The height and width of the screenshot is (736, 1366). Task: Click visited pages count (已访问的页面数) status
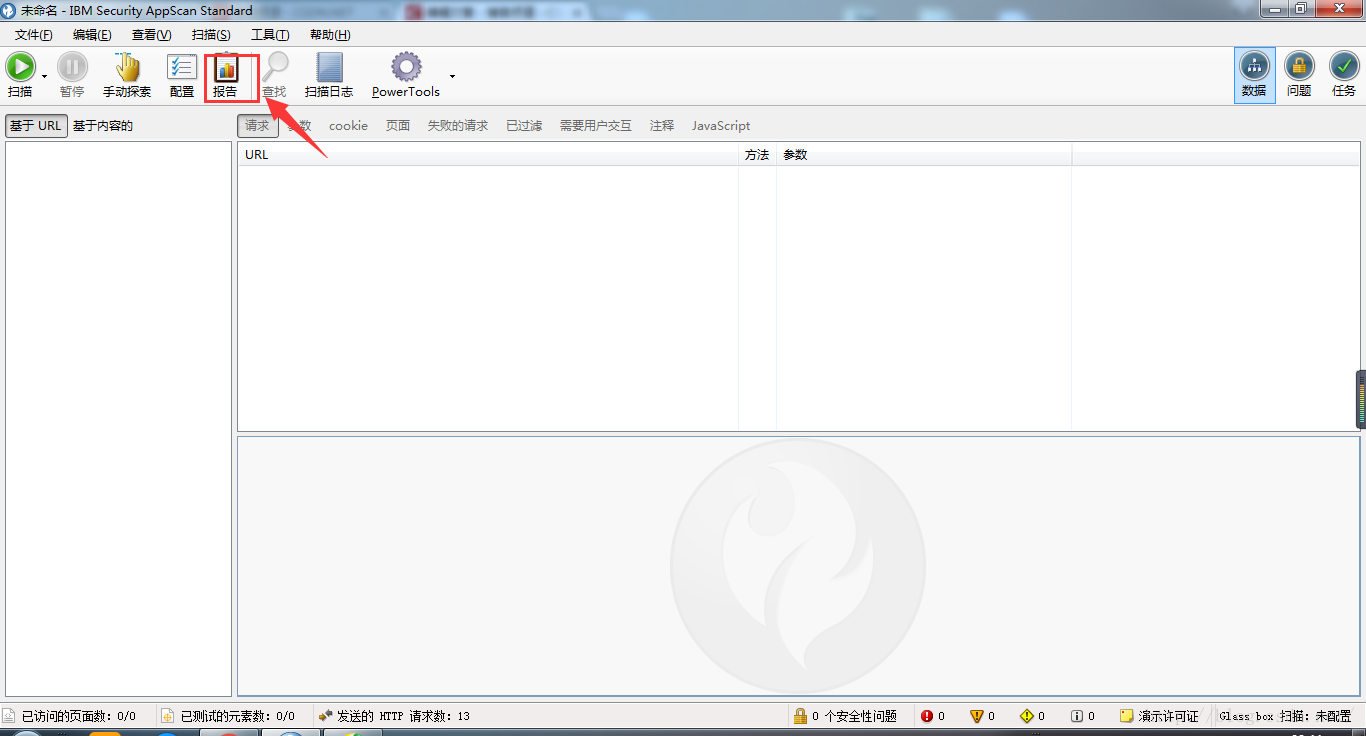(x=79, y=716)
